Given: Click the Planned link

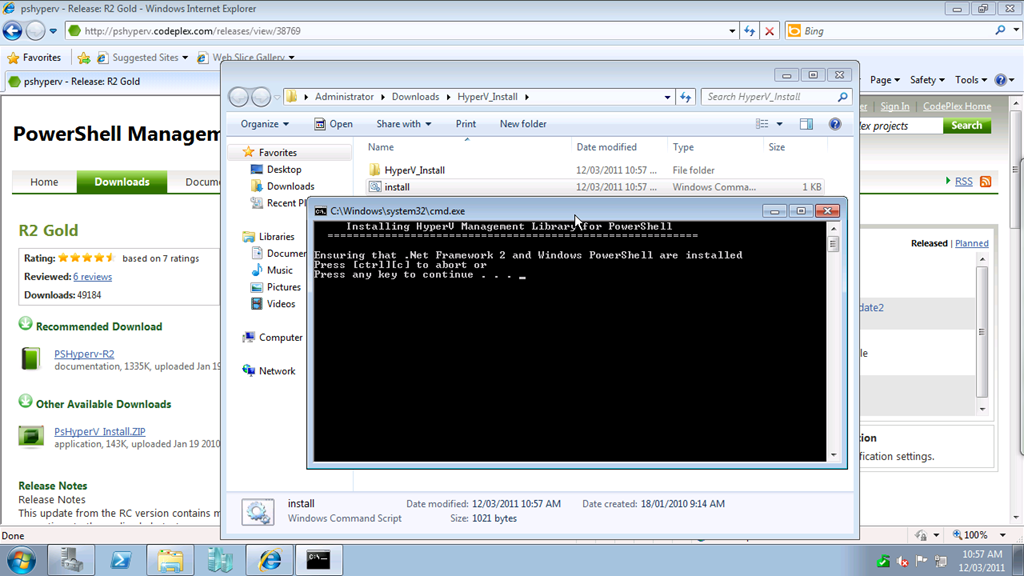Looking at the screenshot, I should tap(971, 243).
